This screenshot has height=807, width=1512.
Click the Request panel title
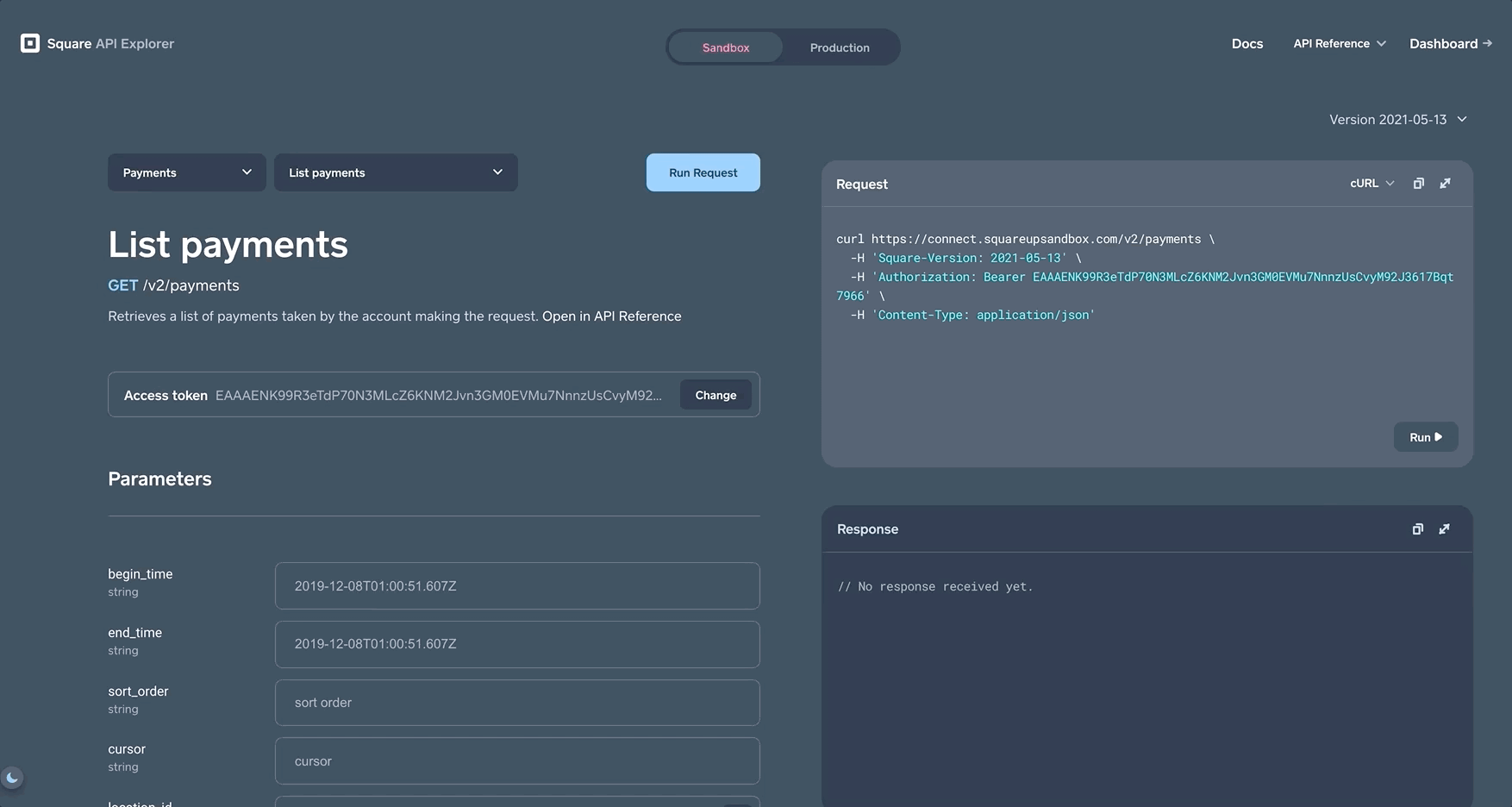point(862,185)
